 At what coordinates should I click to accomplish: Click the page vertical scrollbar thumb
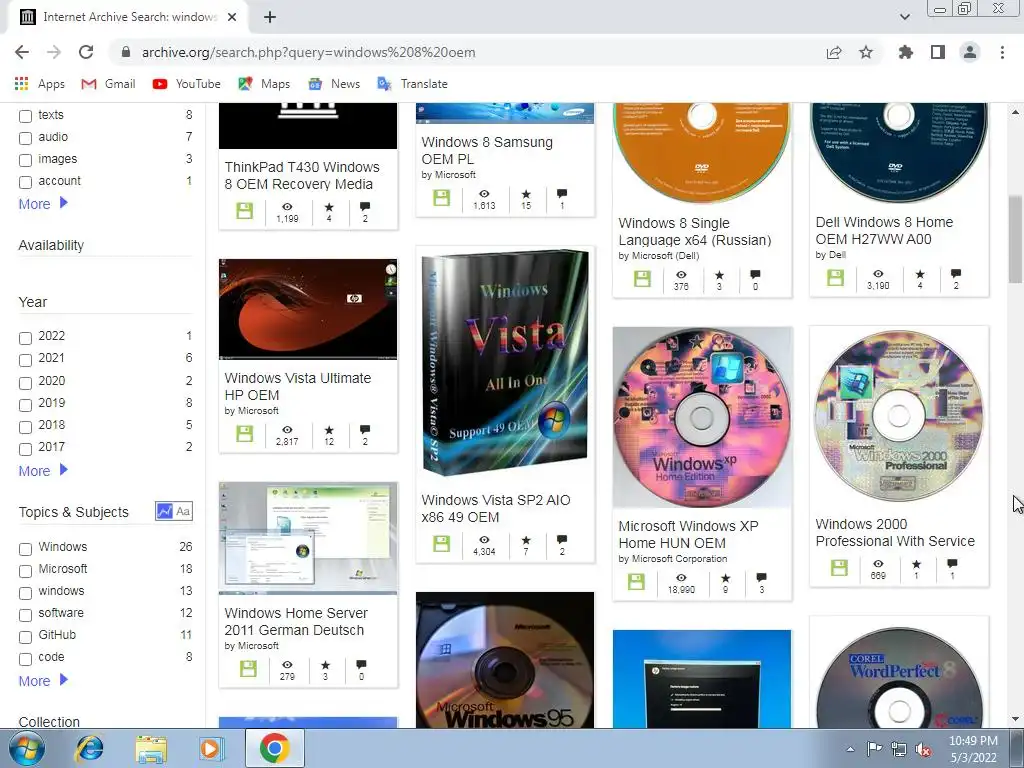(1015, 239)
